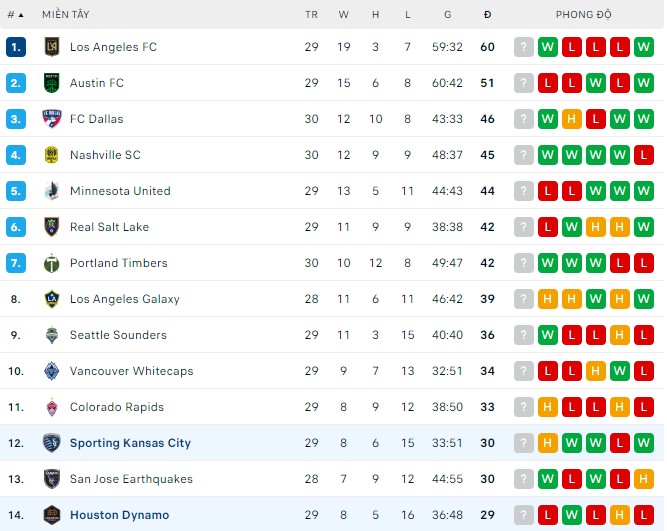Click the San Jose Earthquakes team name
Screen dimensions: 667x531
pyautogui.click(x=131, y=479)
